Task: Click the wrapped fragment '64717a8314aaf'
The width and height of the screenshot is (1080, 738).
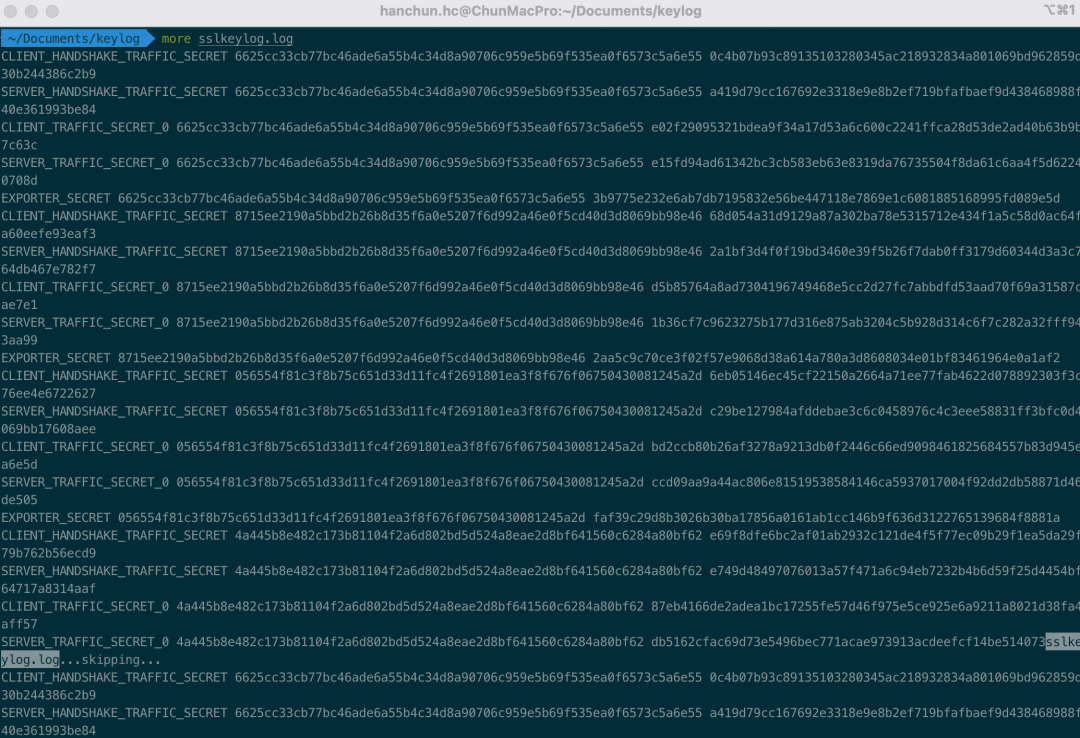Action: (48, 589)
